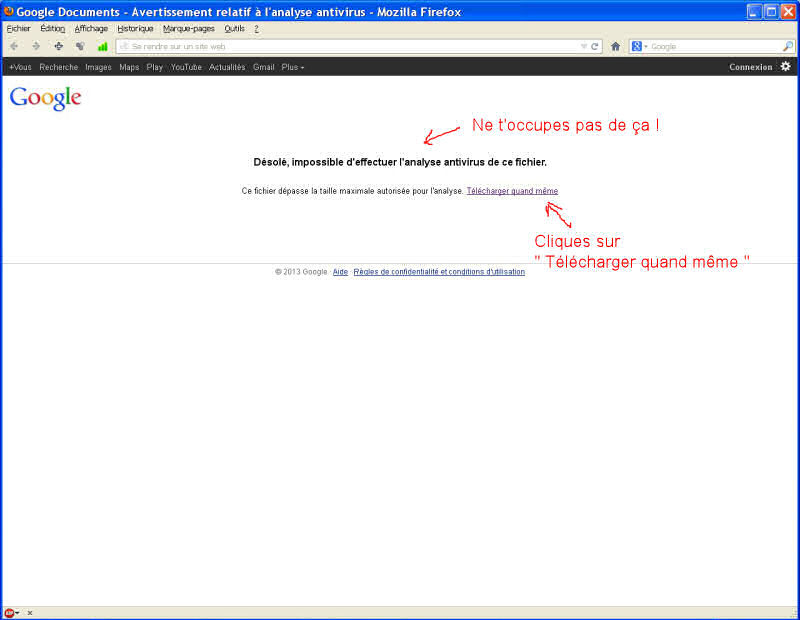Open the address bar history dropdown
Image resolution: width=800 pixels, height=620 pixels.
pyautogui.click(x=584, y=46)
